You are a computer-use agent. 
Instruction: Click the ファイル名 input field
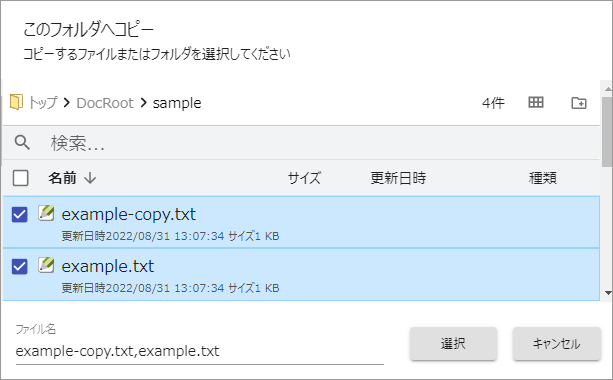click(199, 351)
